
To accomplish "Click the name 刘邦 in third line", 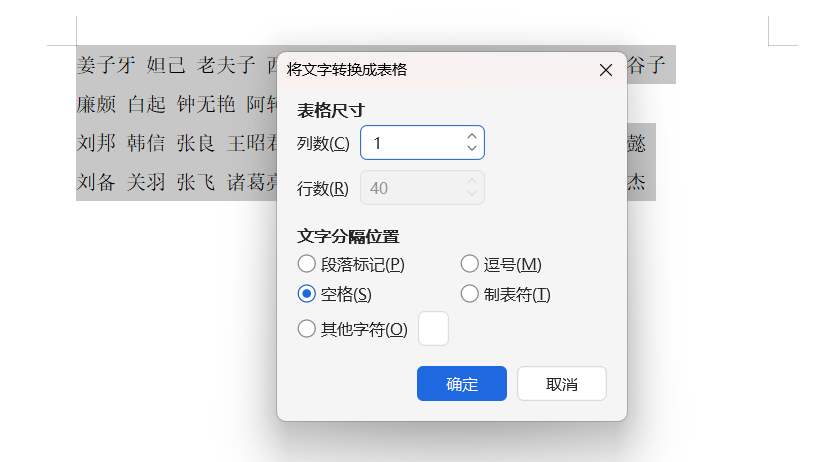I will [96, 144].
